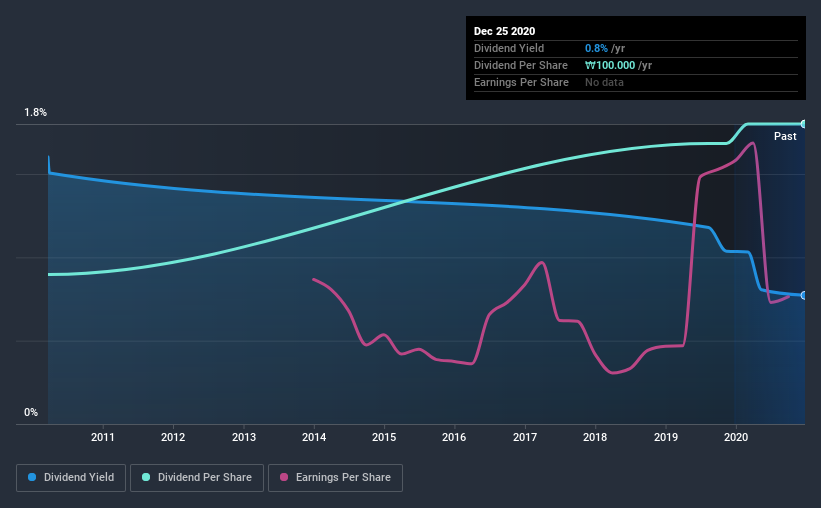Click the 2015 year tick label
This screenshot has height=508, width=821.
[384, 437]
